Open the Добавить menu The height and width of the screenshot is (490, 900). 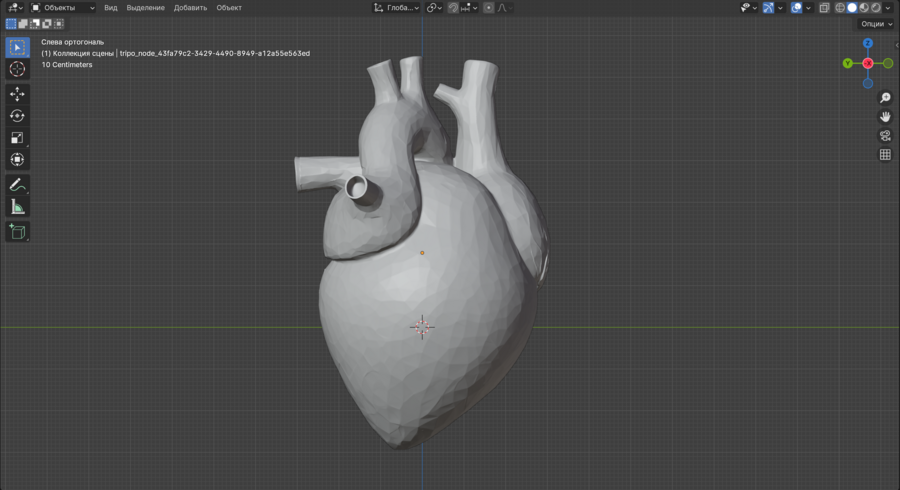coord(190,8)
